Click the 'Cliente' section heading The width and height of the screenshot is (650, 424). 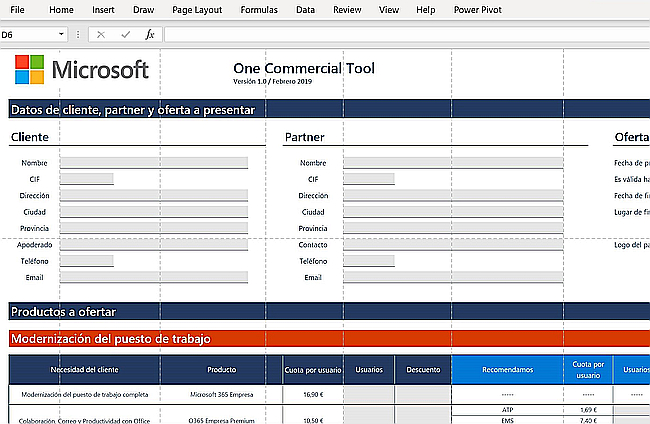(29, 137)
